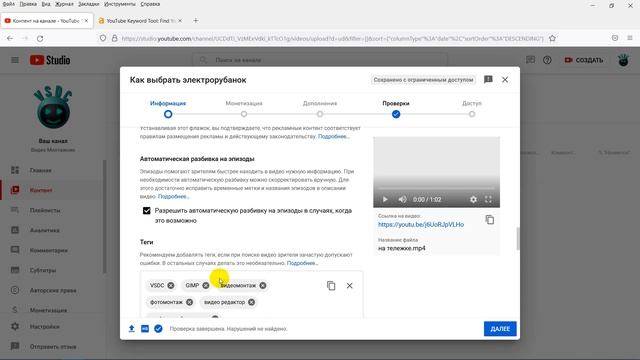640x360 pixels.
Task: Click the HD processing status icon
Action: click(145, 329)
